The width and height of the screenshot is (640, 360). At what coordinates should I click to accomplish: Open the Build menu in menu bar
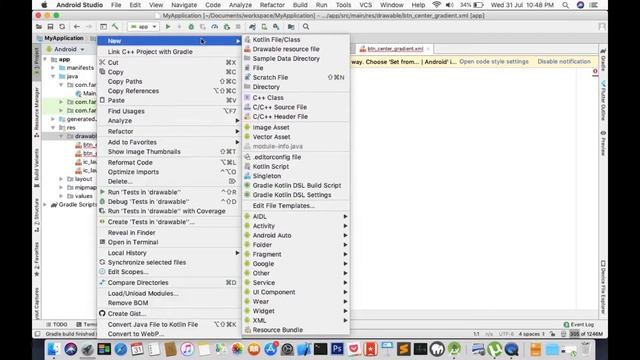point(300,5)
